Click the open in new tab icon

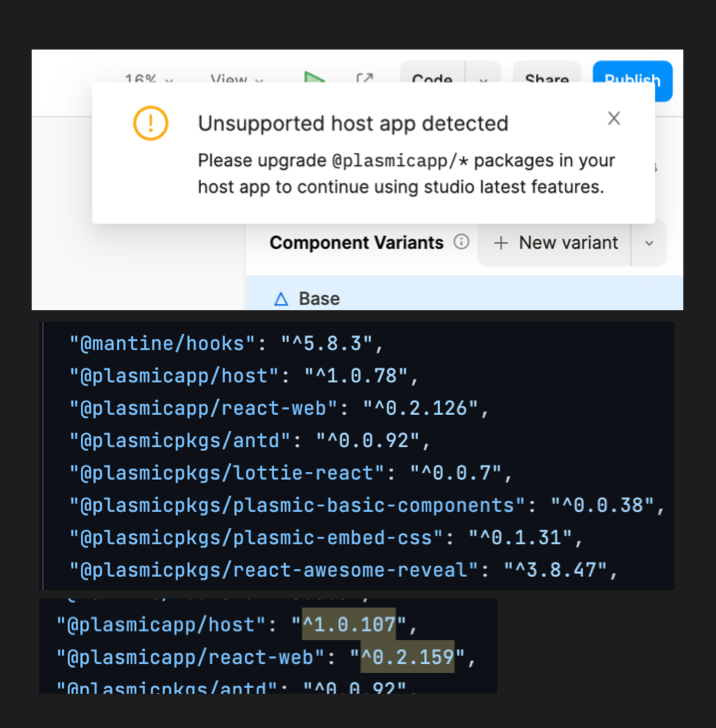tap(365, 79)
